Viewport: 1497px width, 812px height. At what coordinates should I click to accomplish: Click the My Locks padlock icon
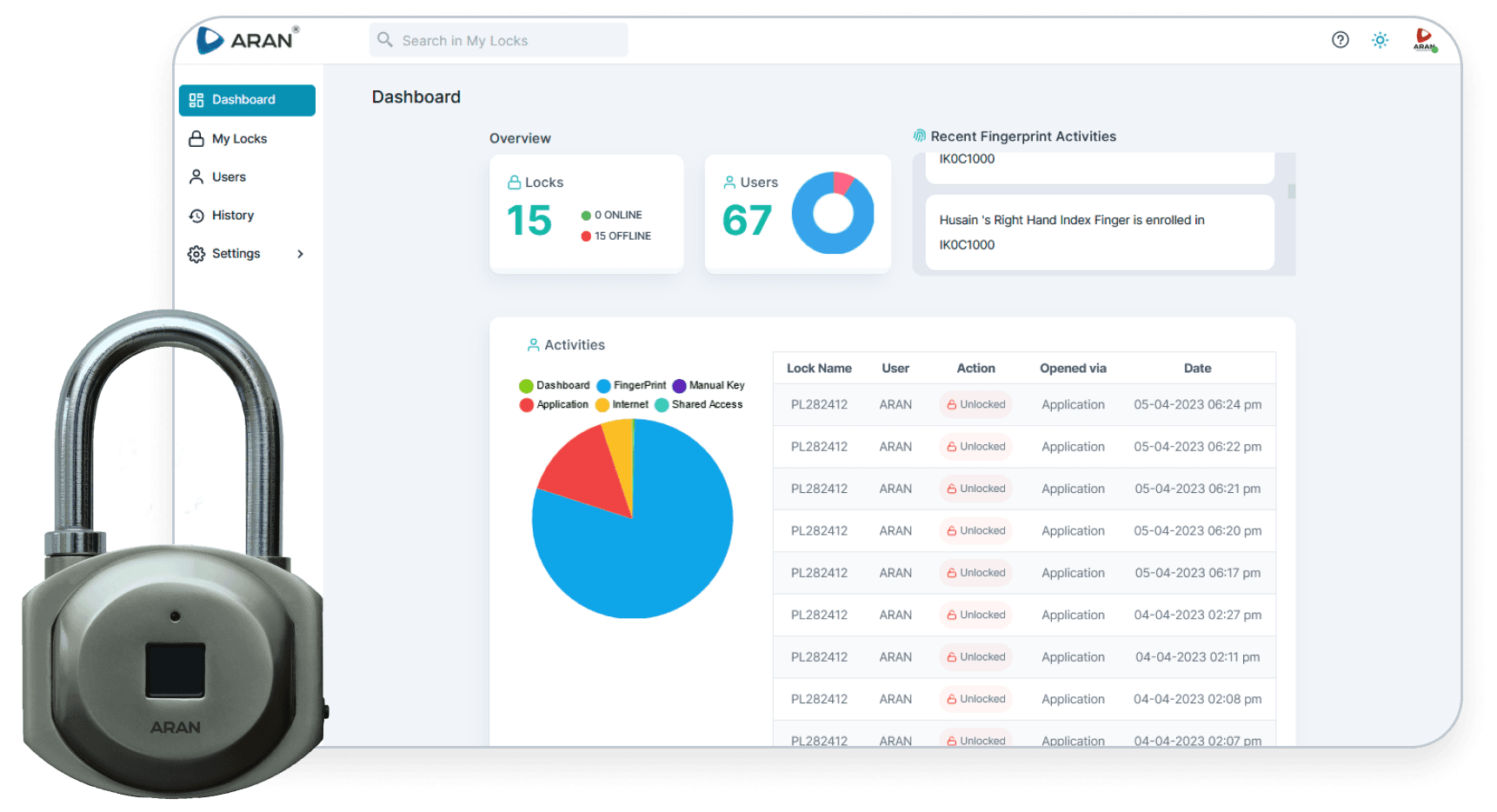[196, 138]
